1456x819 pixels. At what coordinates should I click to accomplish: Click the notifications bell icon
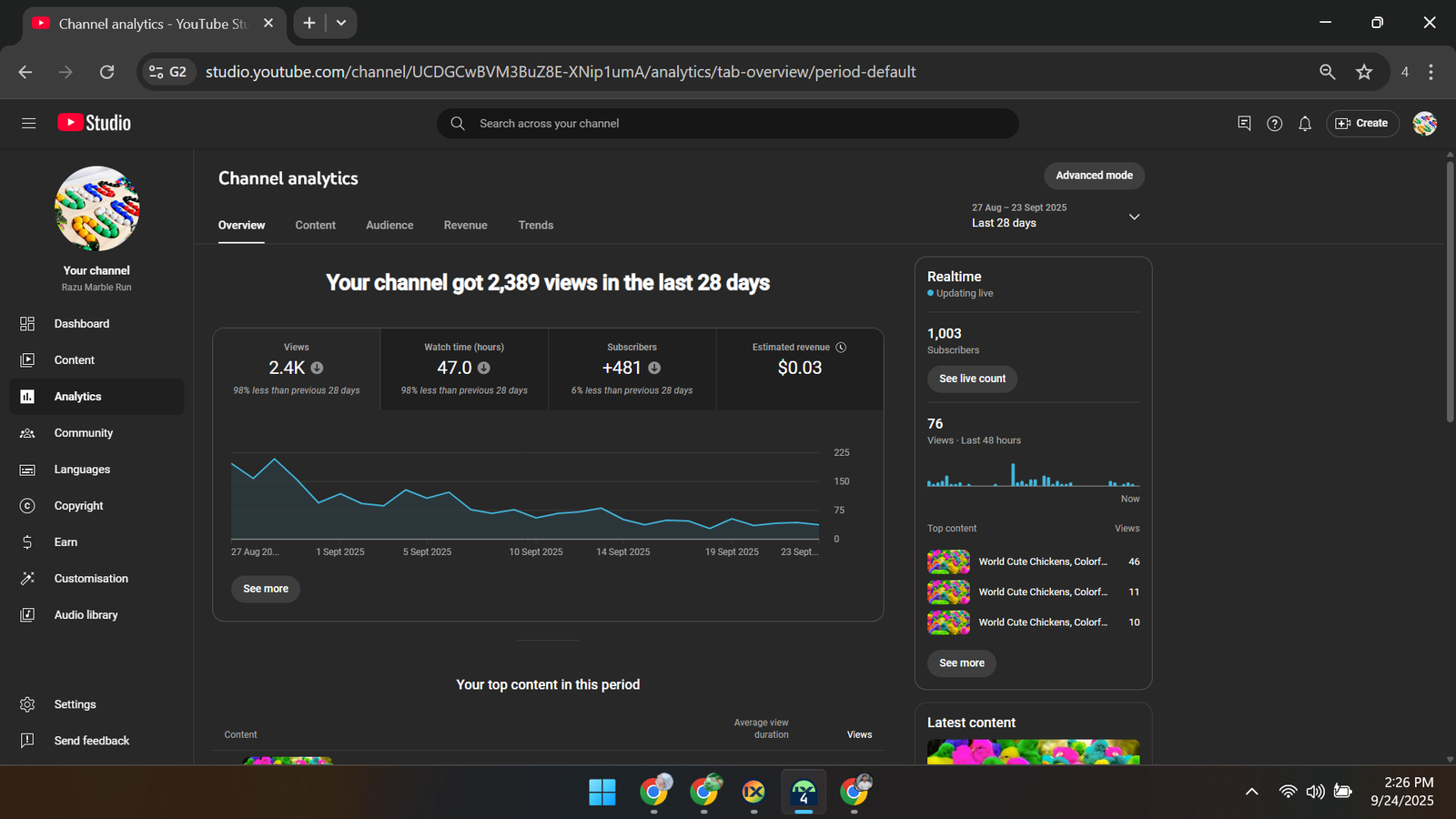1304,124
